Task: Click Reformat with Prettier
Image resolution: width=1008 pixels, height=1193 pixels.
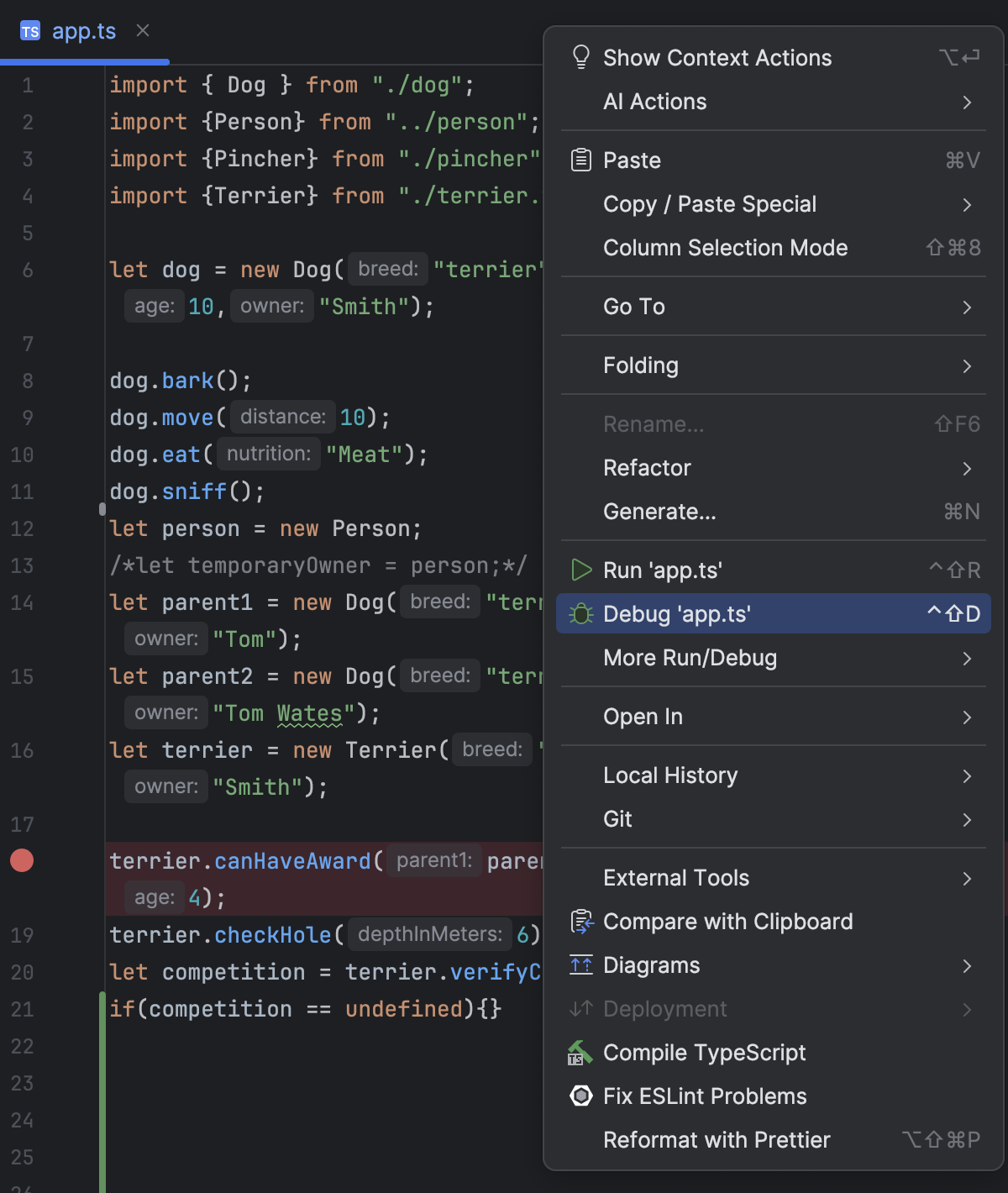Action: point(717,1139)
